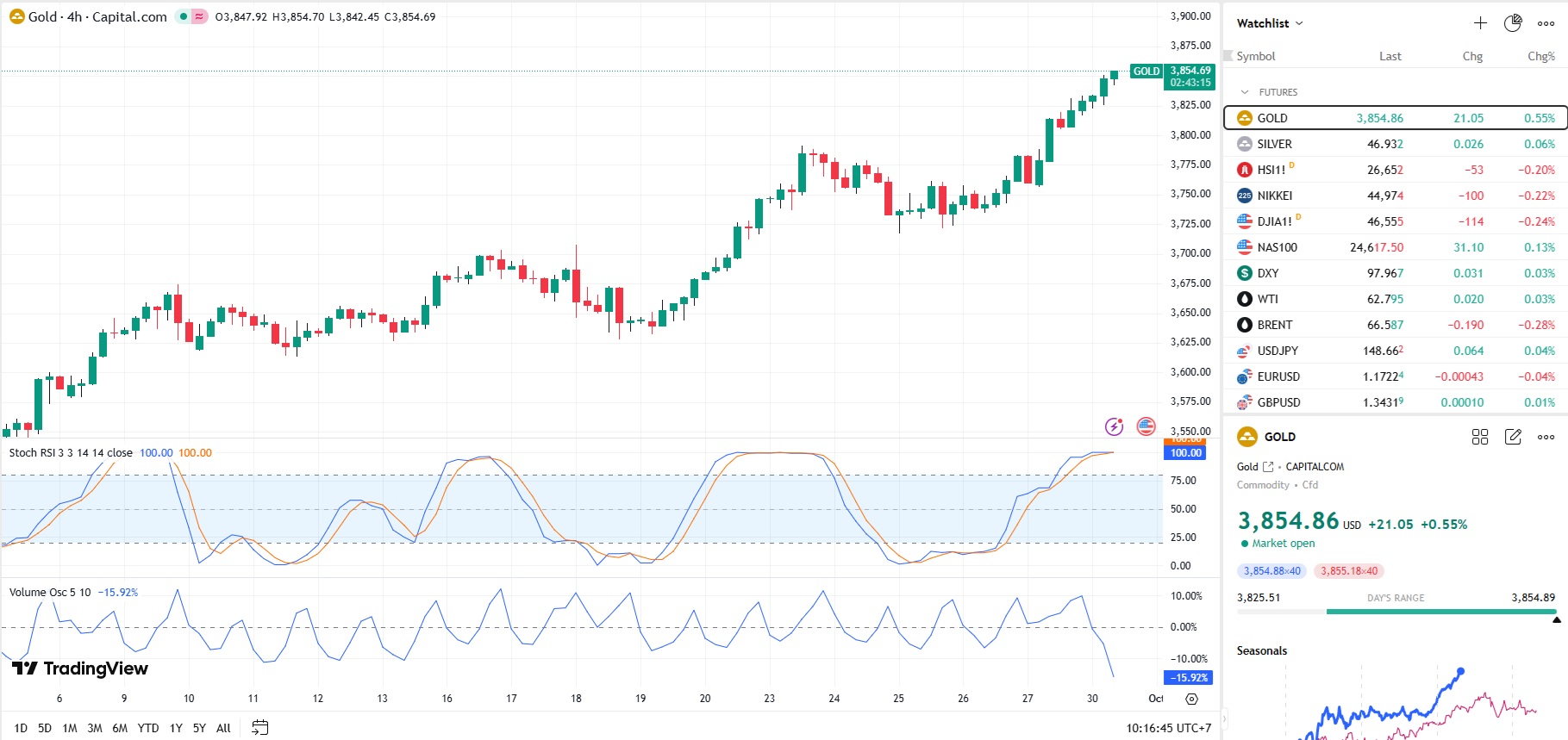The height and width of the screenshot is (740, 1568).
Task: Open the Go to date calendar icon
Action: pyautogui.click(x=259, y=728)
